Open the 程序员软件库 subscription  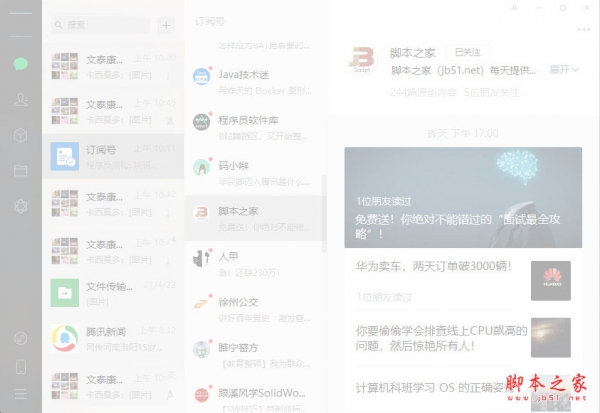[x=255, y=128]
